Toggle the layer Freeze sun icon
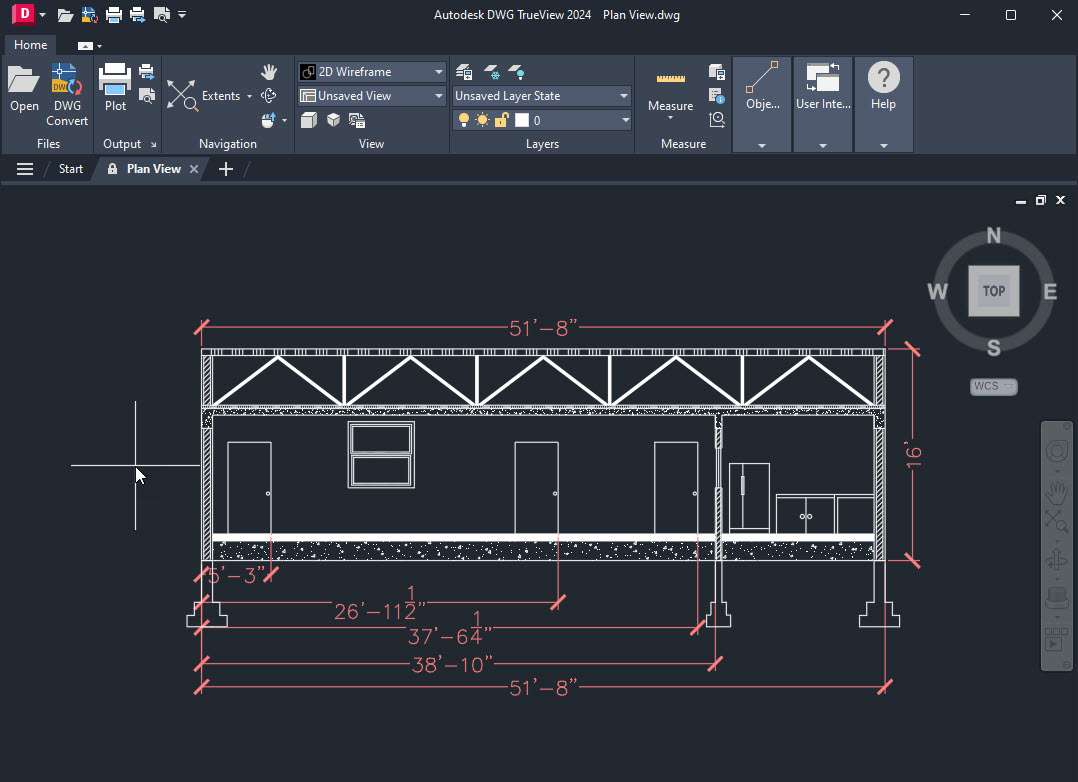Viewport: 1078px width, 782px height. click(x=483, y=119)
